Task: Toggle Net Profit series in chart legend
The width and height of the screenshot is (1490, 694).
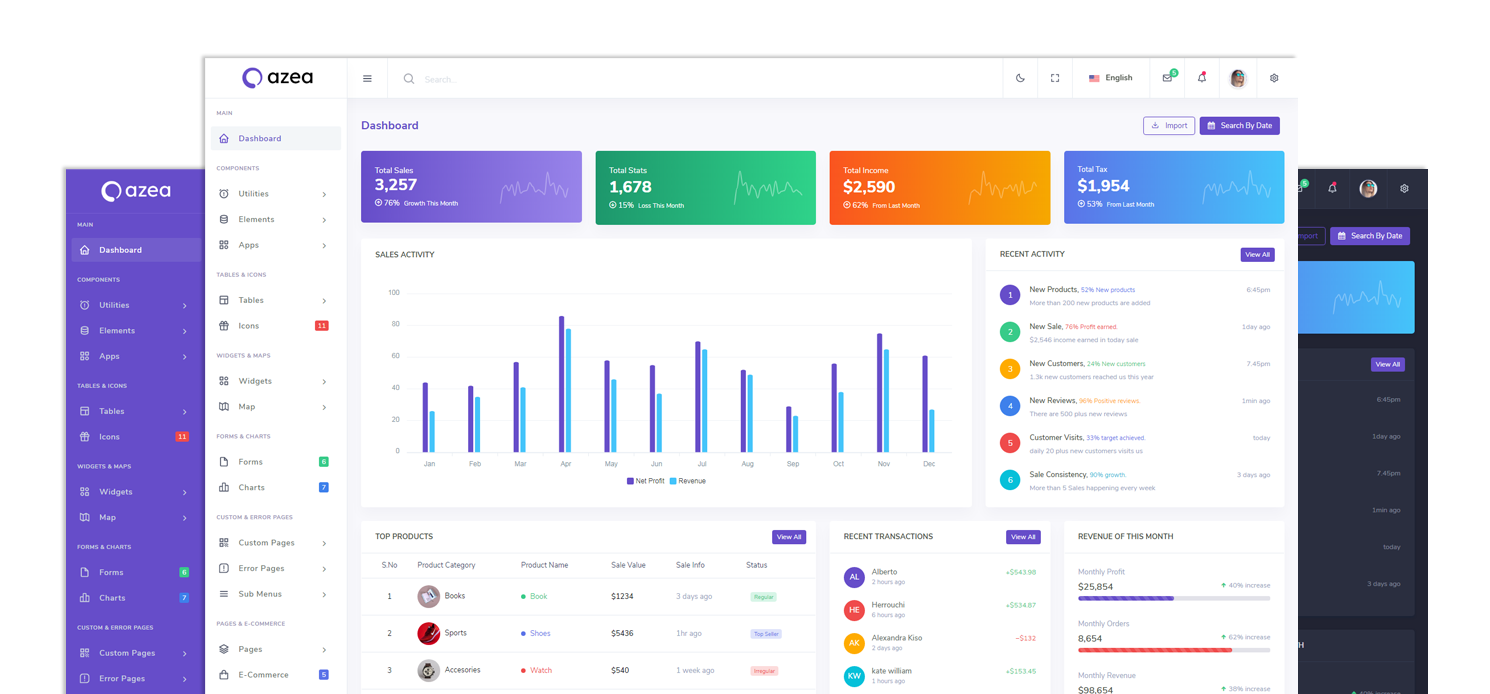Action: pos(645,481)
